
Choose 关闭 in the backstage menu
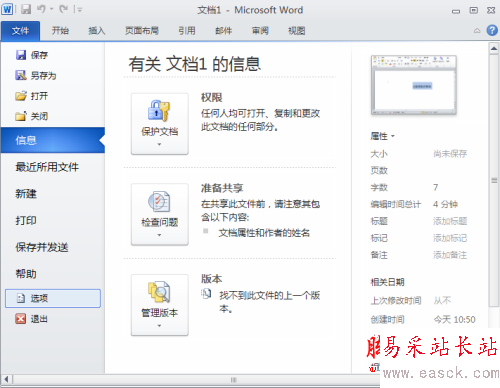point(32,116)
